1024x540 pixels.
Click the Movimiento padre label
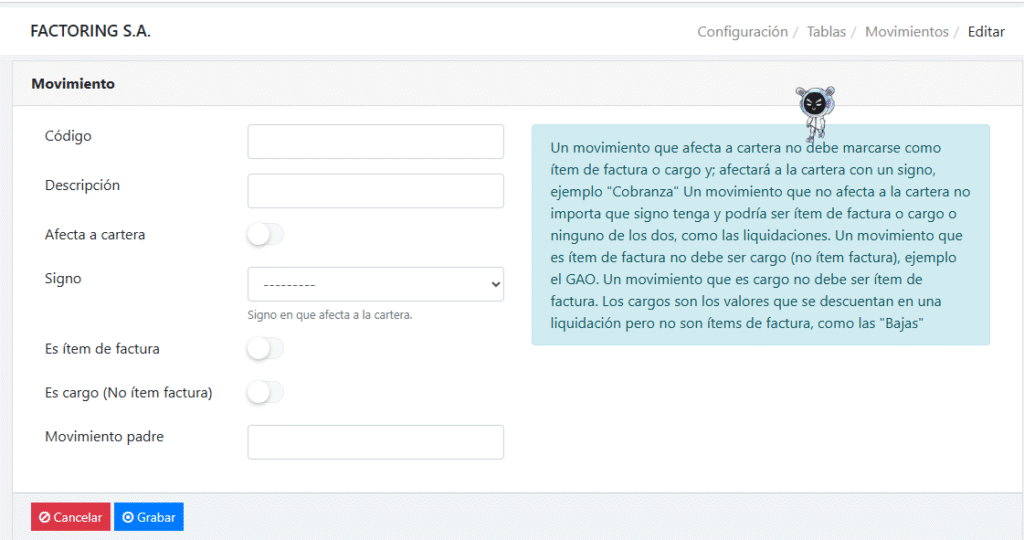tap(104, 437)
